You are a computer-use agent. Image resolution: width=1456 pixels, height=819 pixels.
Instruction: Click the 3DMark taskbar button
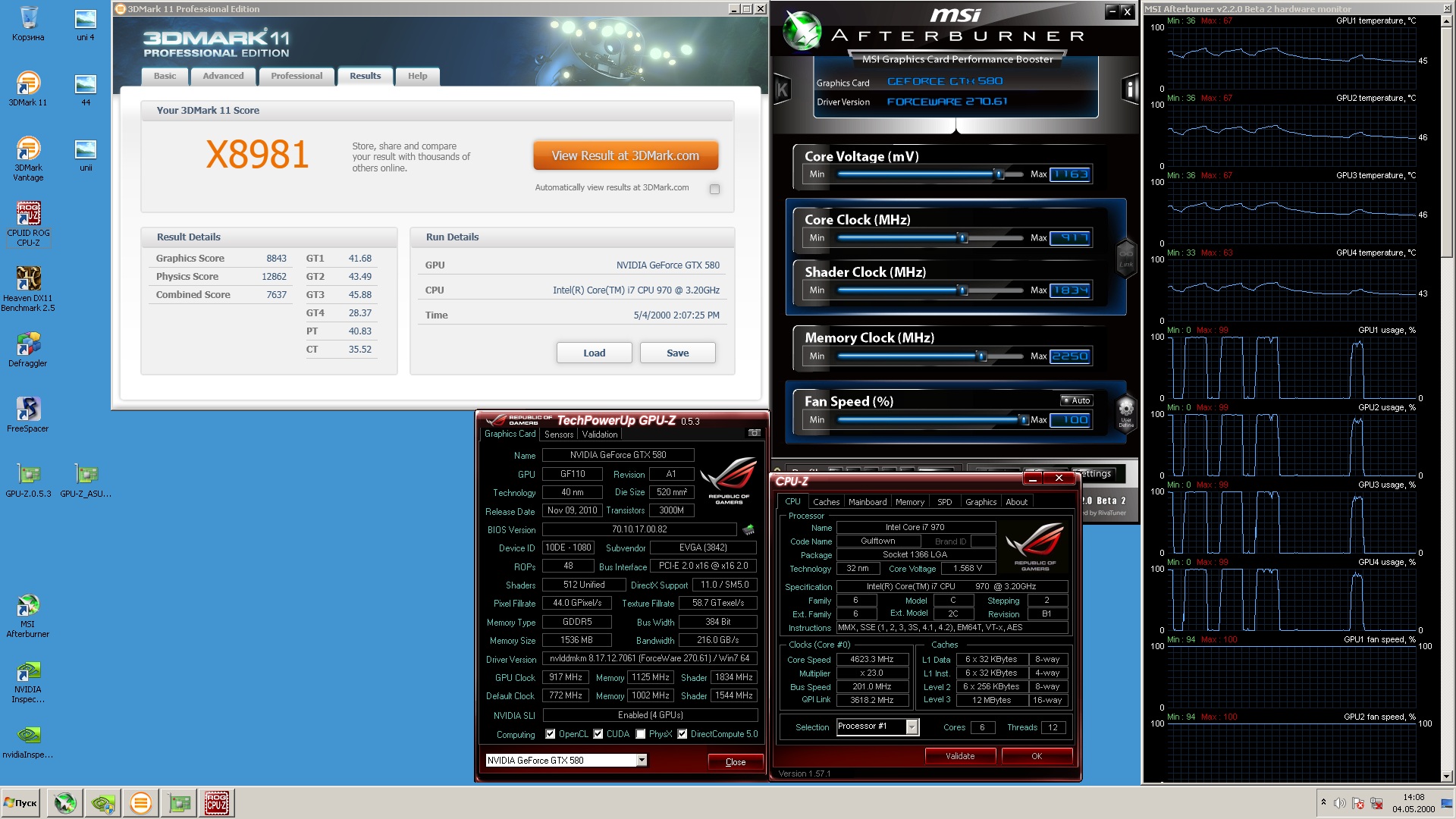[140, 802]
